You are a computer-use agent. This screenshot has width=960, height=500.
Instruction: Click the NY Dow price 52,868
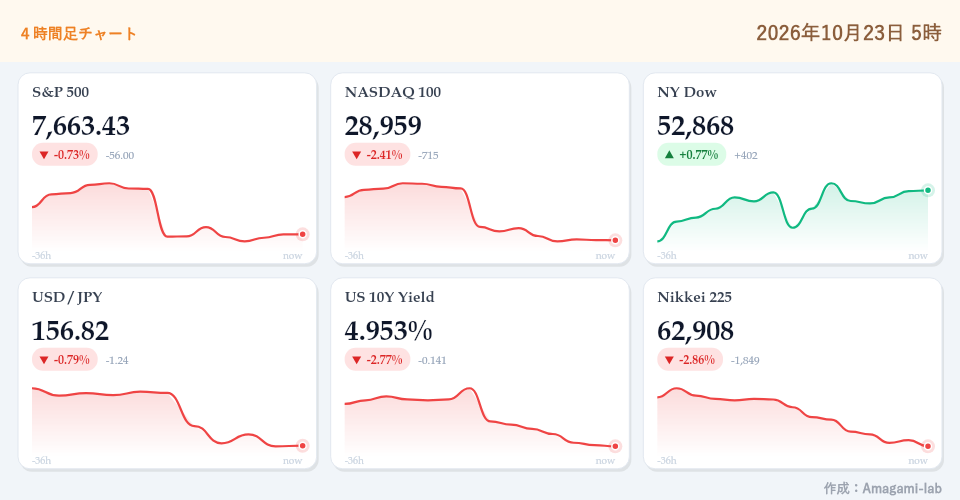pyautogui.click(x=695, y=125)
